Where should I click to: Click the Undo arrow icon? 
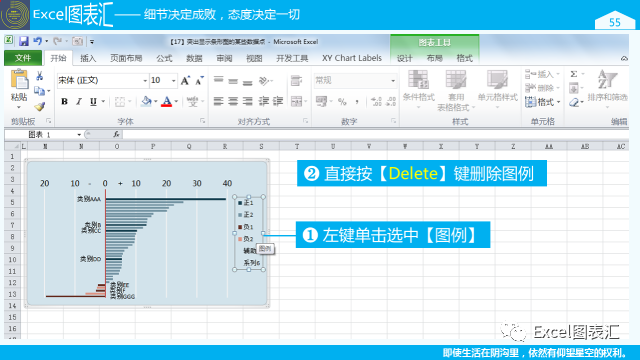pyautogui.click(x=38, y=41)
